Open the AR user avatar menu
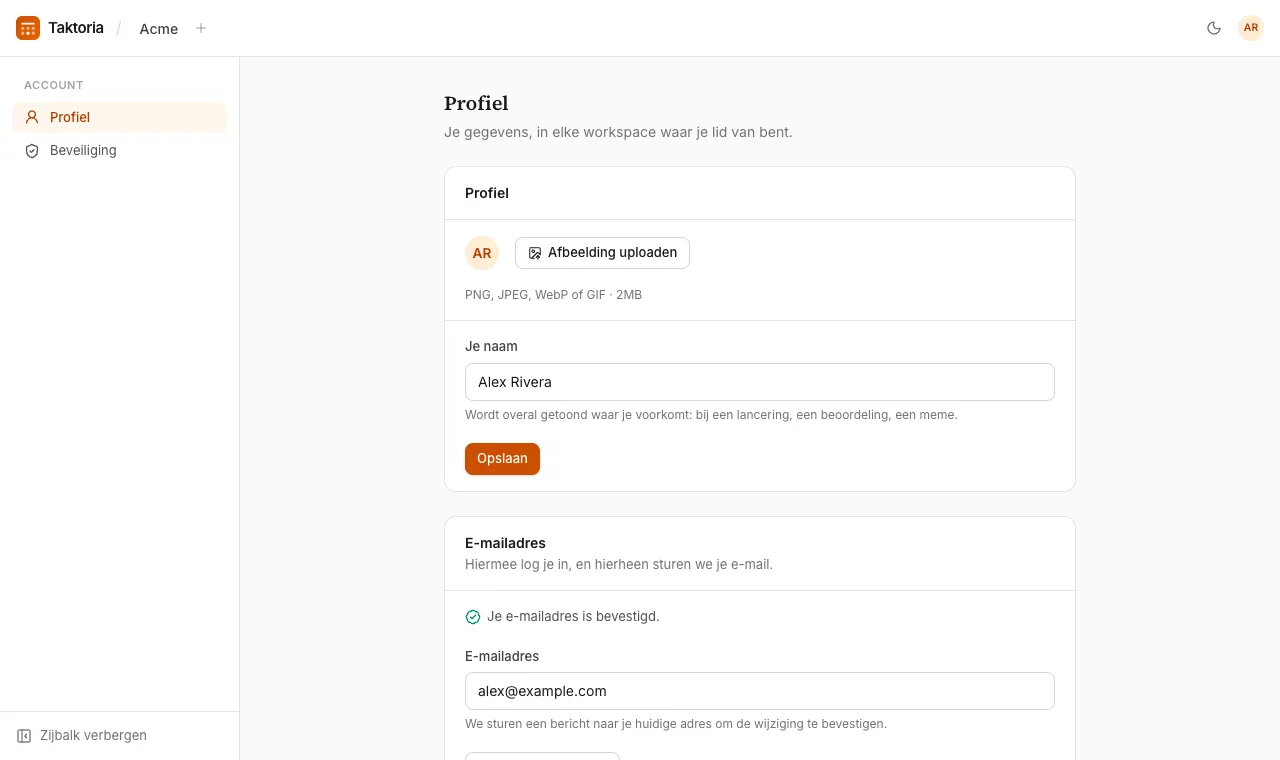Viewport: 1280px width, 760px height. [x=1251, y=28]
